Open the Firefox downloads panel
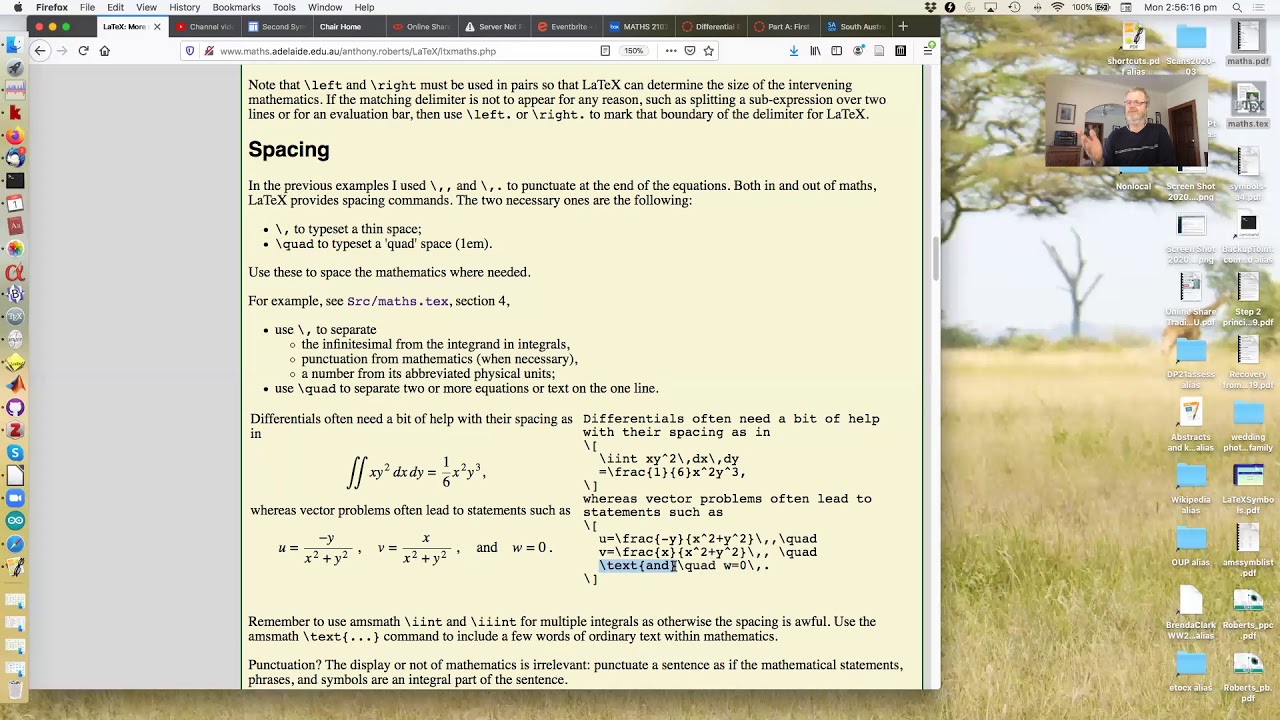The width and height of the screenshot is (1280, 720). coord(794,51)
